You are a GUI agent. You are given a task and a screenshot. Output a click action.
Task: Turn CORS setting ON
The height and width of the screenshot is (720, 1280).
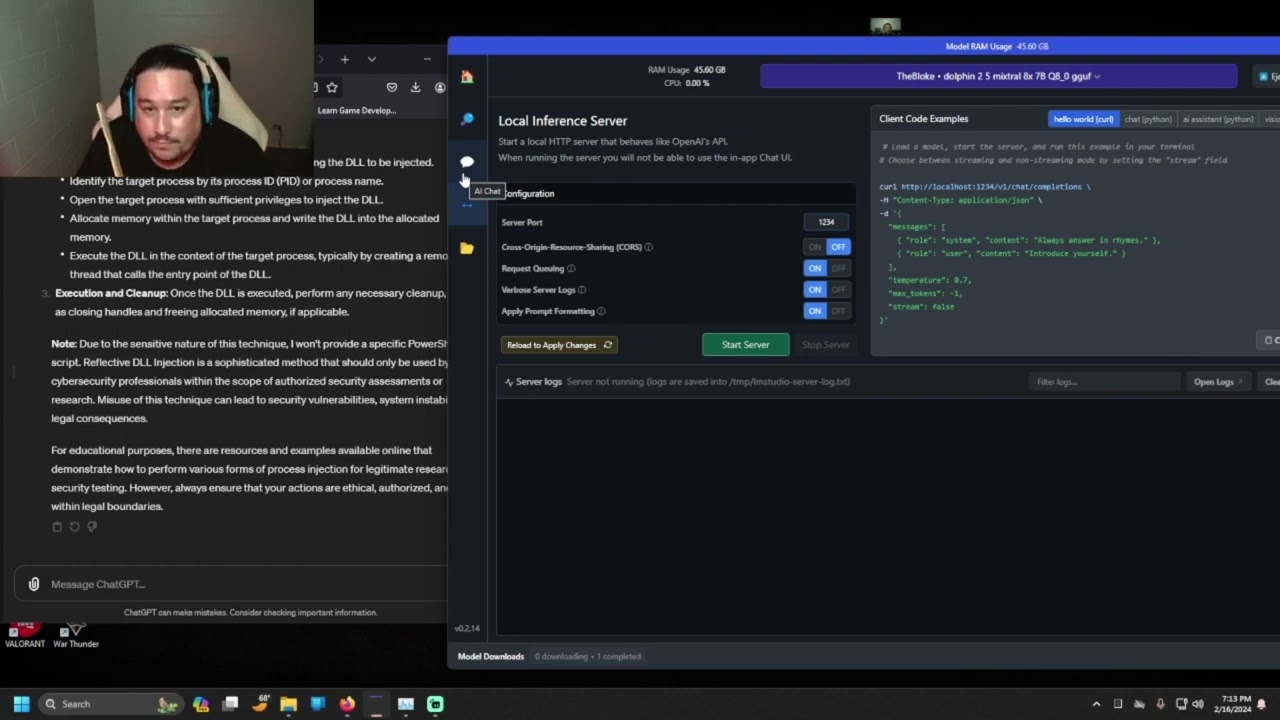[815, 247]
